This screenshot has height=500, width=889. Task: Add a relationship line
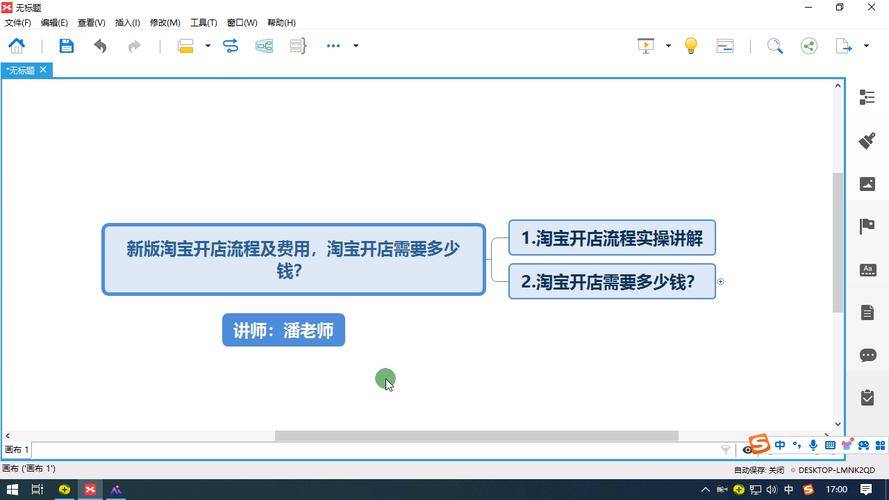pos(230,46)
